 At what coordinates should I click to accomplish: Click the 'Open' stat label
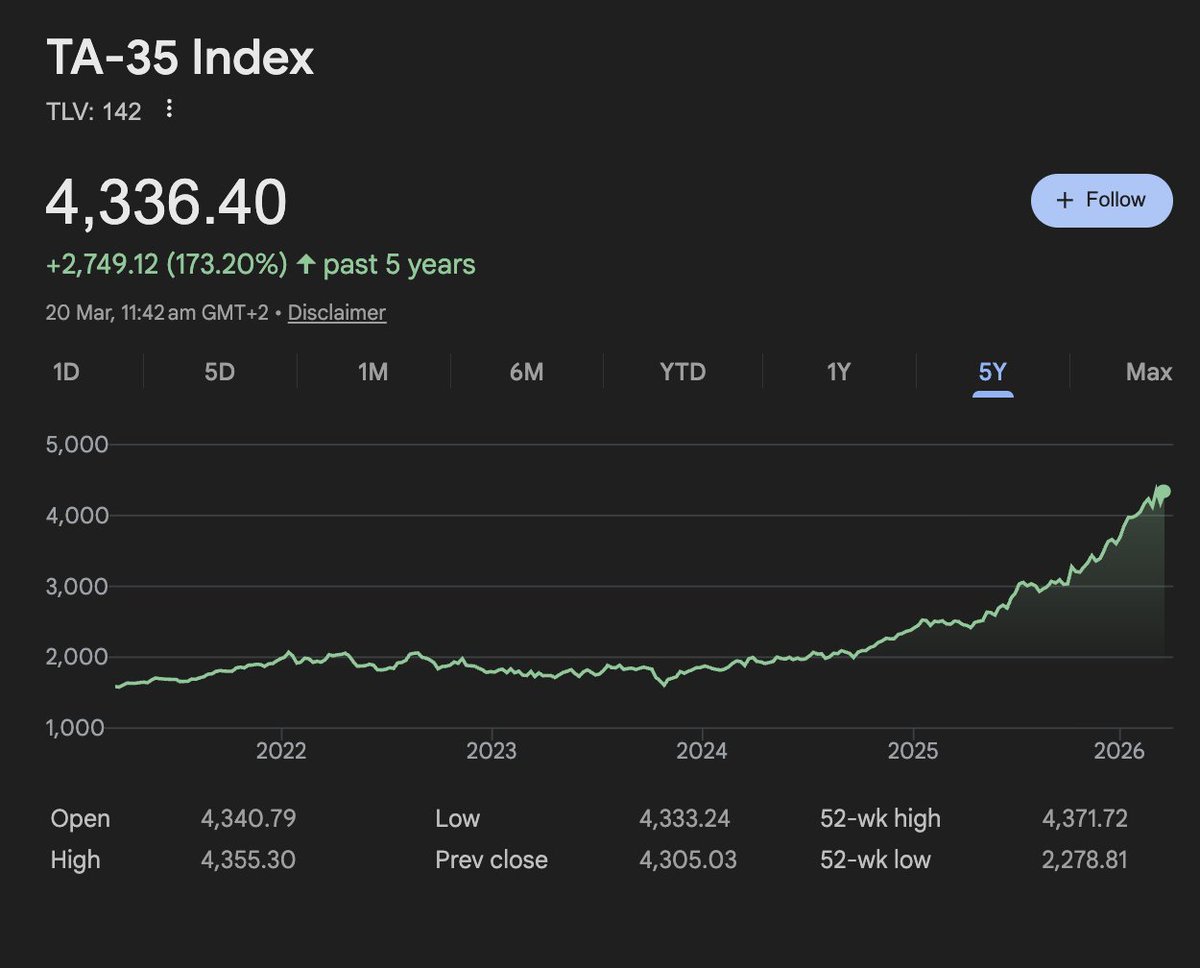[80, 819]
